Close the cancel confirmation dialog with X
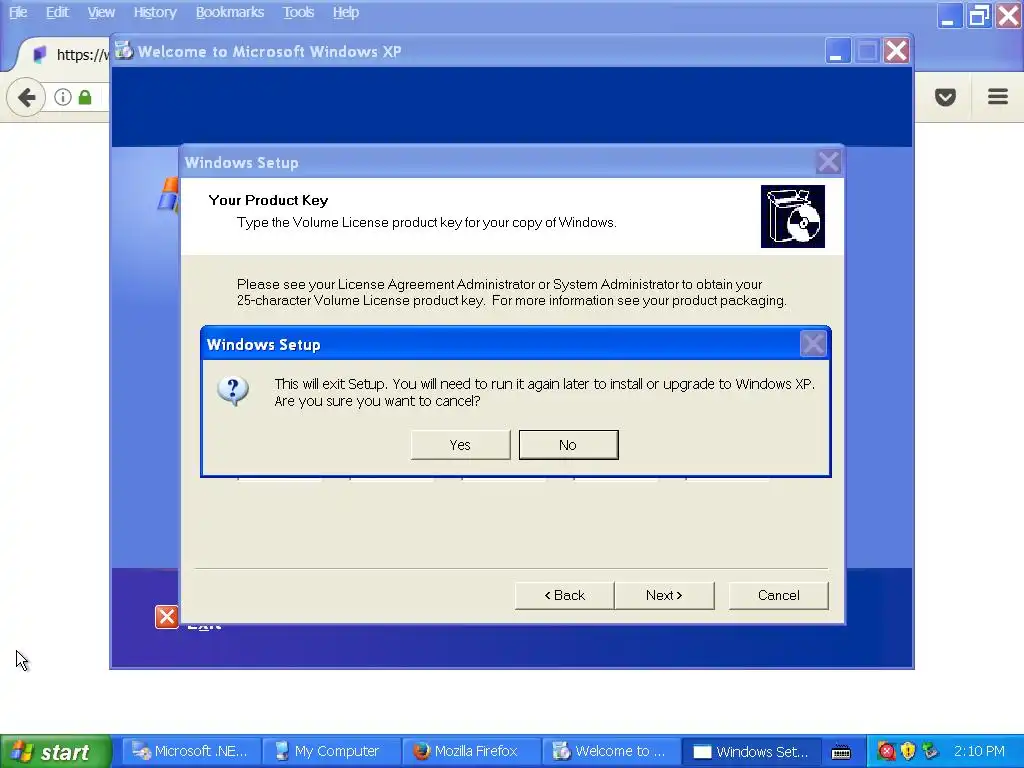The image size is (1024, 768). click(813, 344)
